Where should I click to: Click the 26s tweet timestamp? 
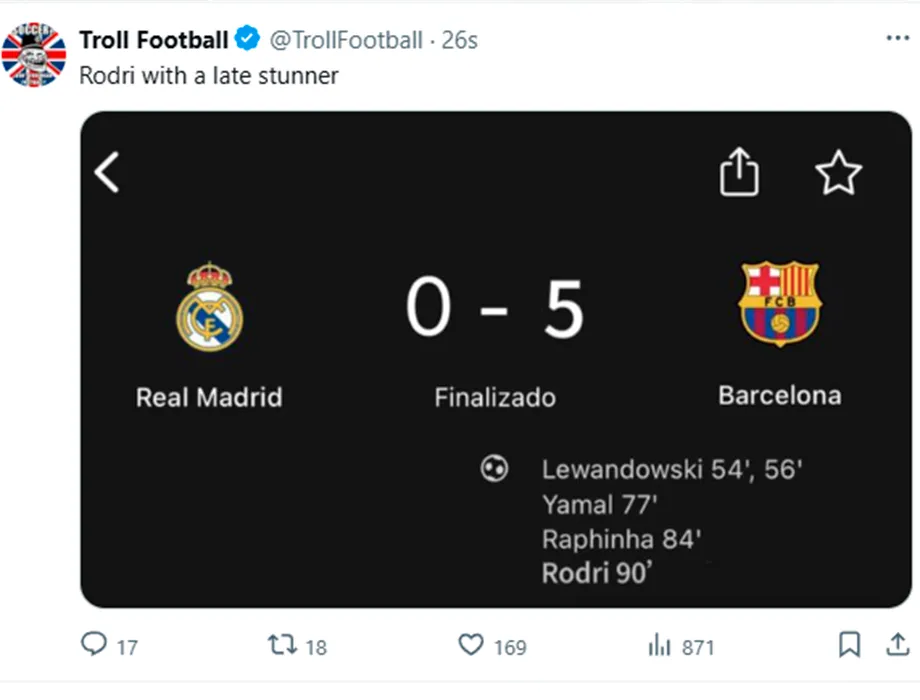pyautogui.click(x=460, y=40)
